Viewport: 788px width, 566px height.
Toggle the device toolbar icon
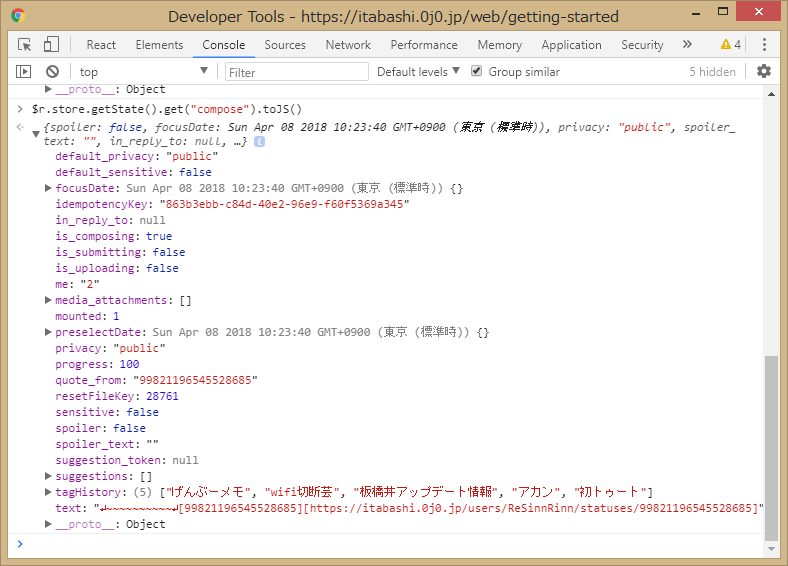[51, 45]
